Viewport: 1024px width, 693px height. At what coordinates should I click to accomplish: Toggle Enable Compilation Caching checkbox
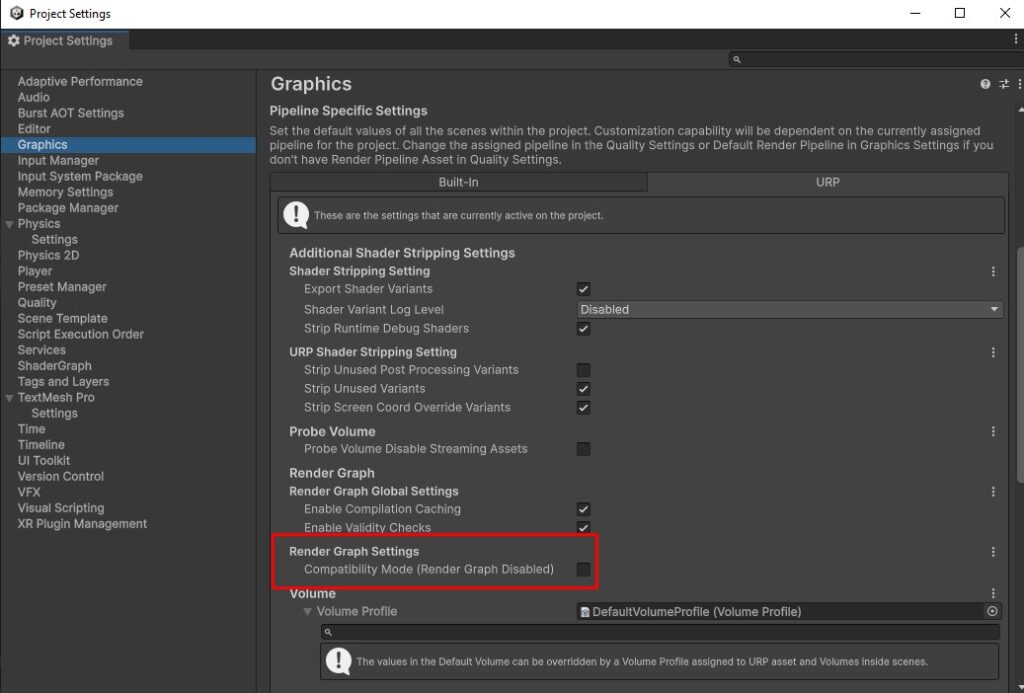[x=583, y=509]
